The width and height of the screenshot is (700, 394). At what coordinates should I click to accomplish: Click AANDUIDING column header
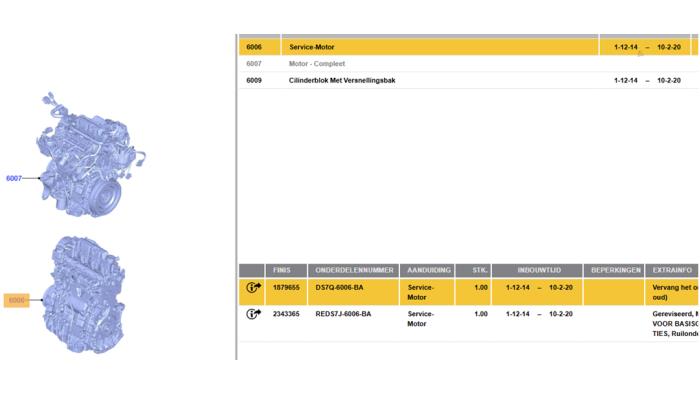tap(428, 270)
